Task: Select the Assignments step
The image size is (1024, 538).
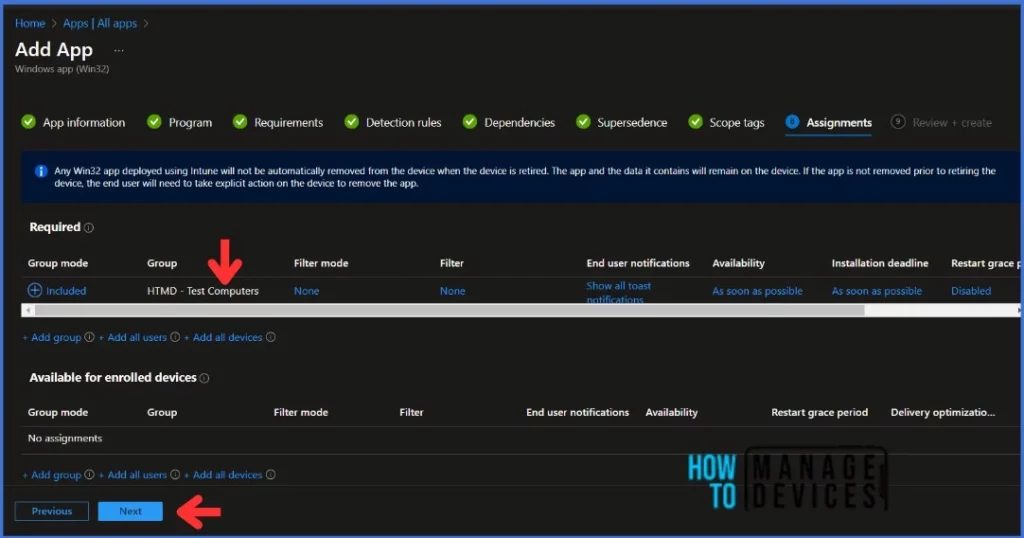Action: (829, 122)
